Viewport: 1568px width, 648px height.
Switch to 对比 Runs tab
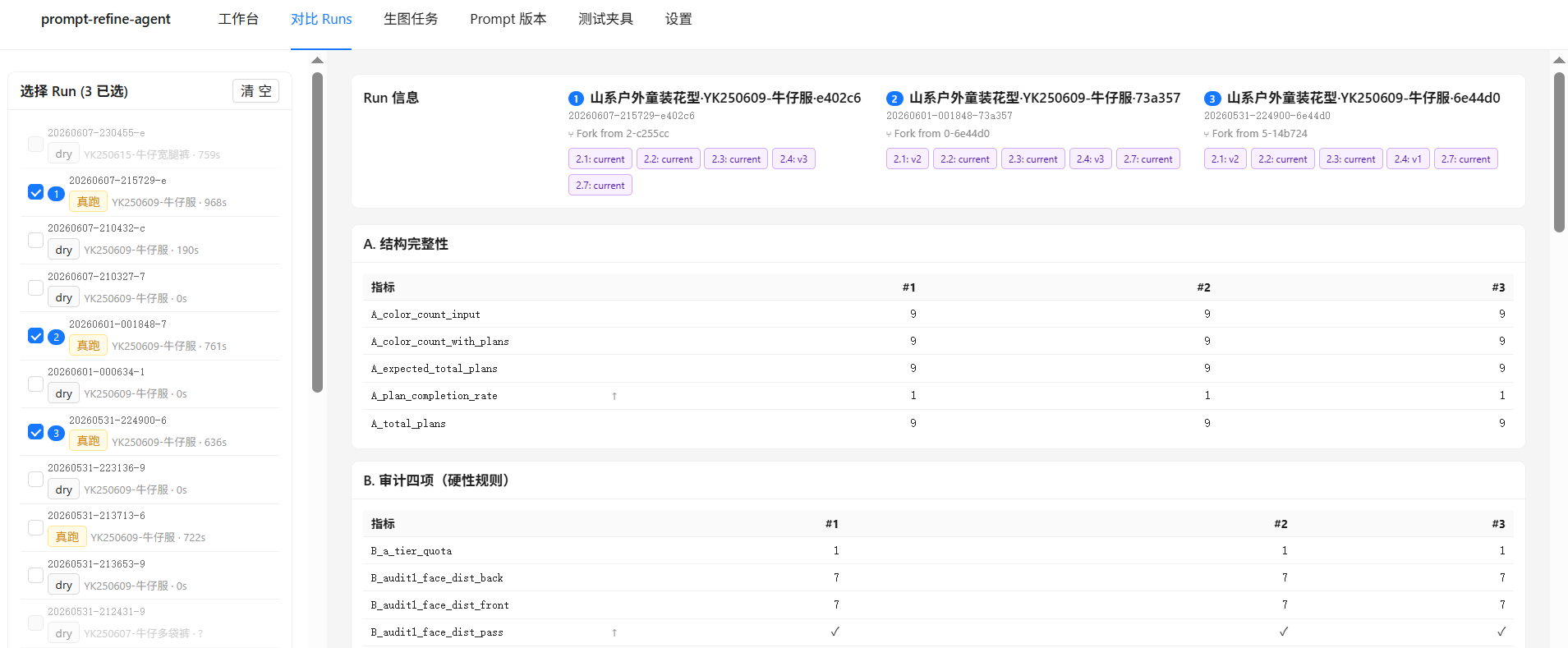[x=321, y=19]
